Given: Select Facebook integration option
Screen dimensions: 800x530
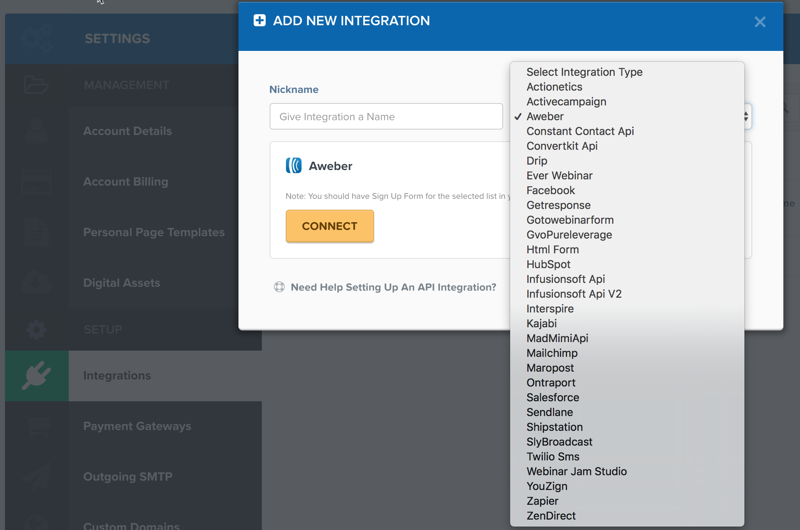Looking at the screenshot, I should pos(627,190).
